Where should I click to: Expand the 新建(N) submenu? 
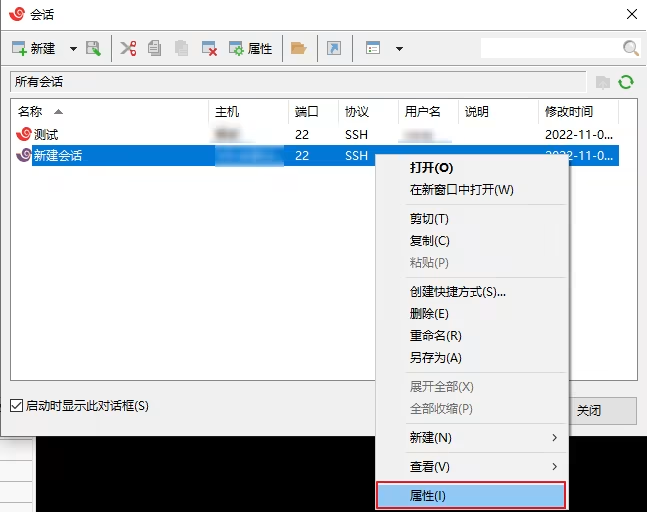pos(472,437)
